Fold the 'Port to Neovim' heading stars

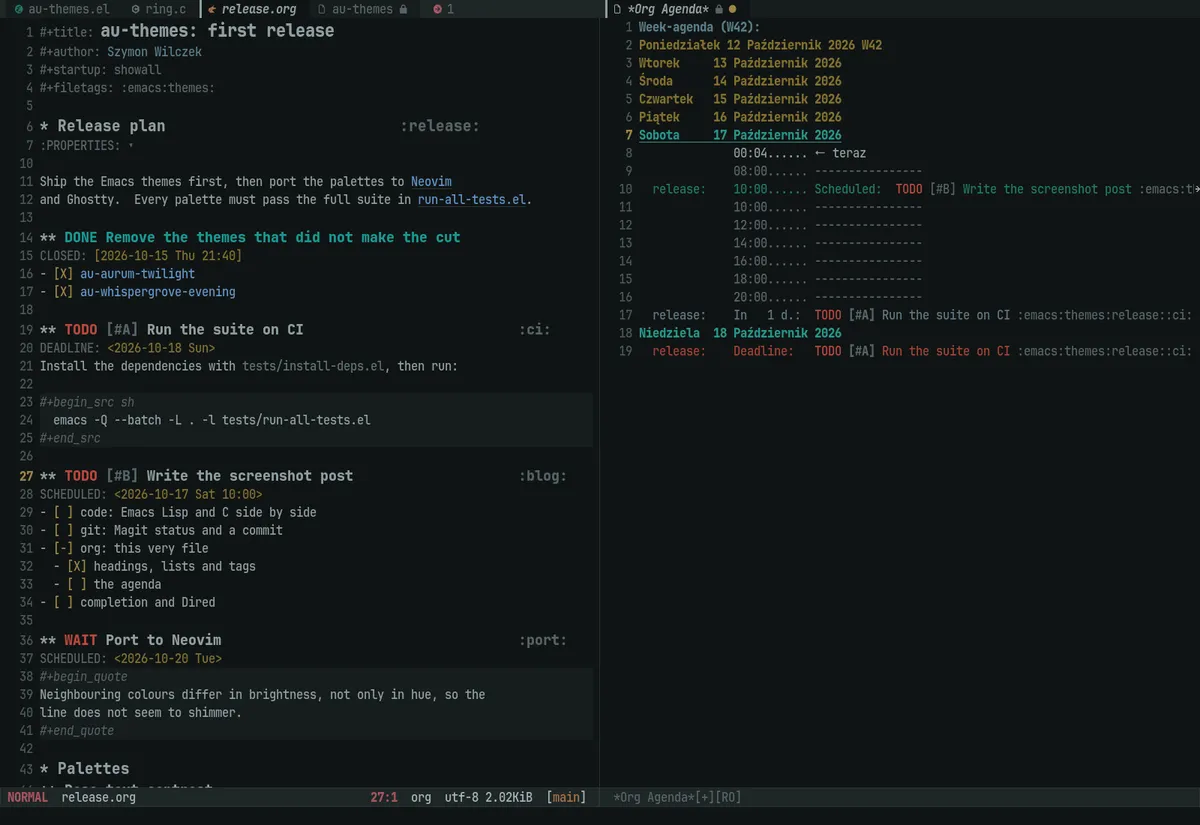click(x=48, y=640)
